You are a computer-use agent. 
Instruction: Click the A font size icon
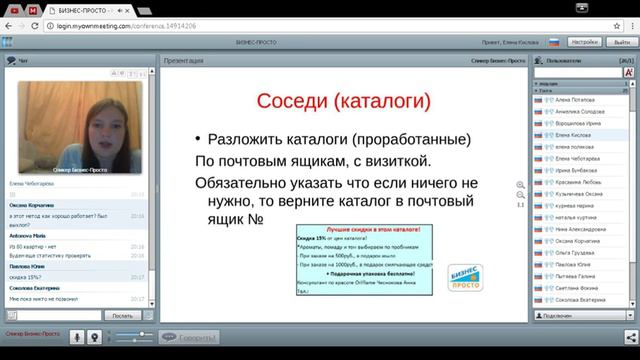point(629,73)
